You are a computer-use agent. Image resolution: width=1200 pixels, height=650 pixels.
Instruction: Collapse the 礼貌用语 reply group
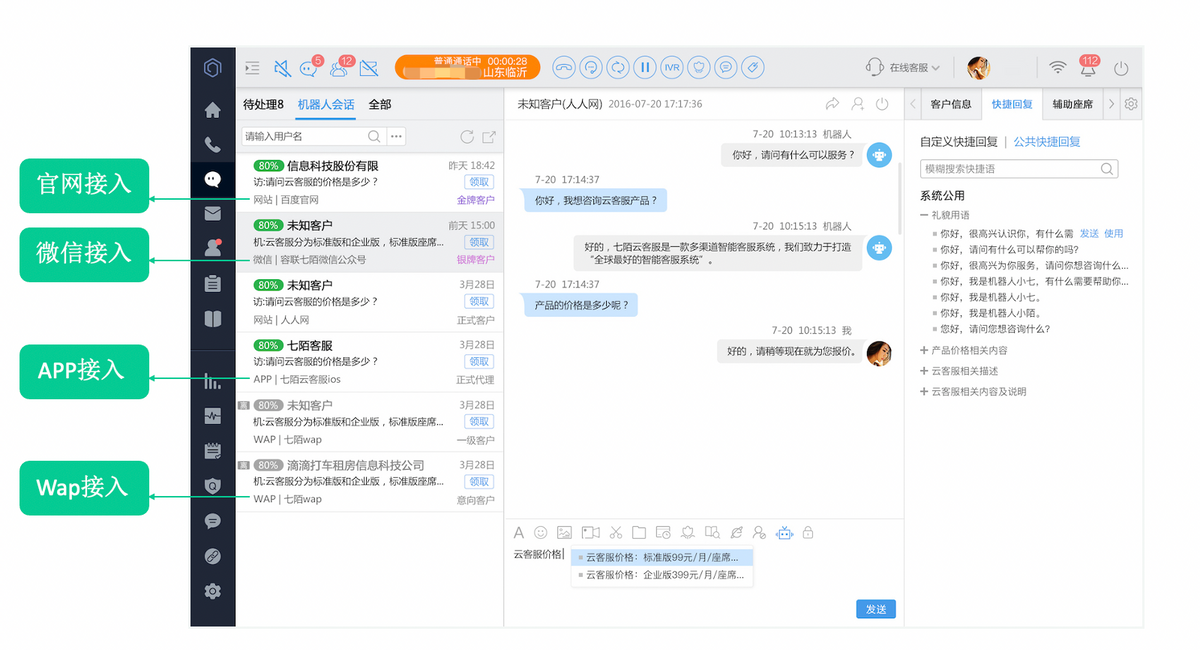pos(925,215)
